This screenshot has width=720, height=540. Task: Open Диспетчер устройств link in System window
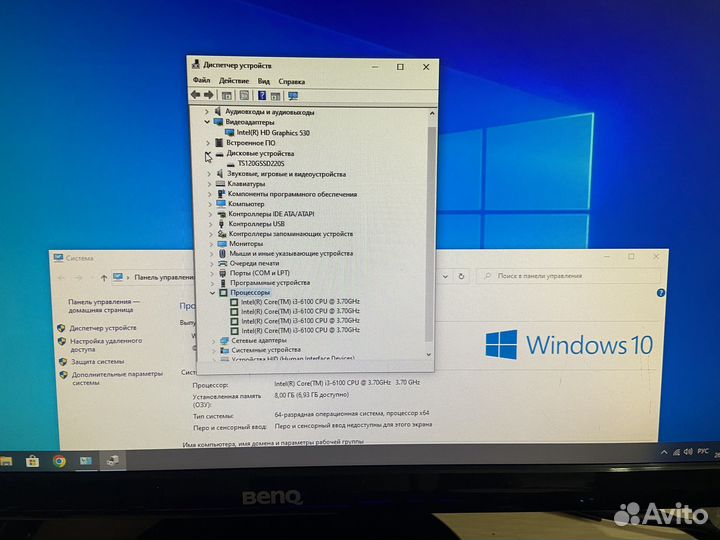(x=103, y=328)
